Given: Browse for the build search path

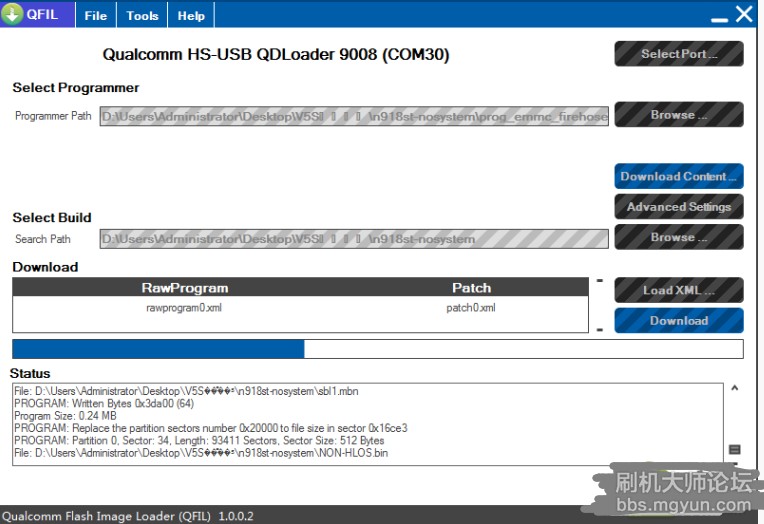Looking at the screenshot, I should 679,237.
